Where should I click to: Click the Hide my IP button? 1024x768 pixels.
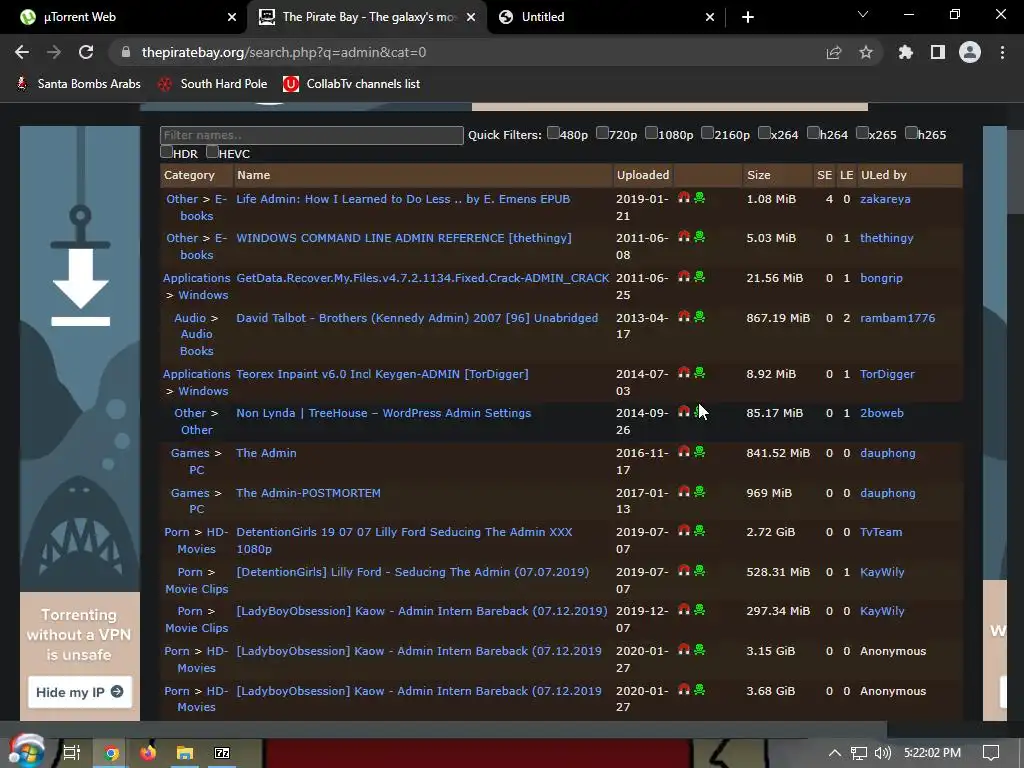click(80, 692)
